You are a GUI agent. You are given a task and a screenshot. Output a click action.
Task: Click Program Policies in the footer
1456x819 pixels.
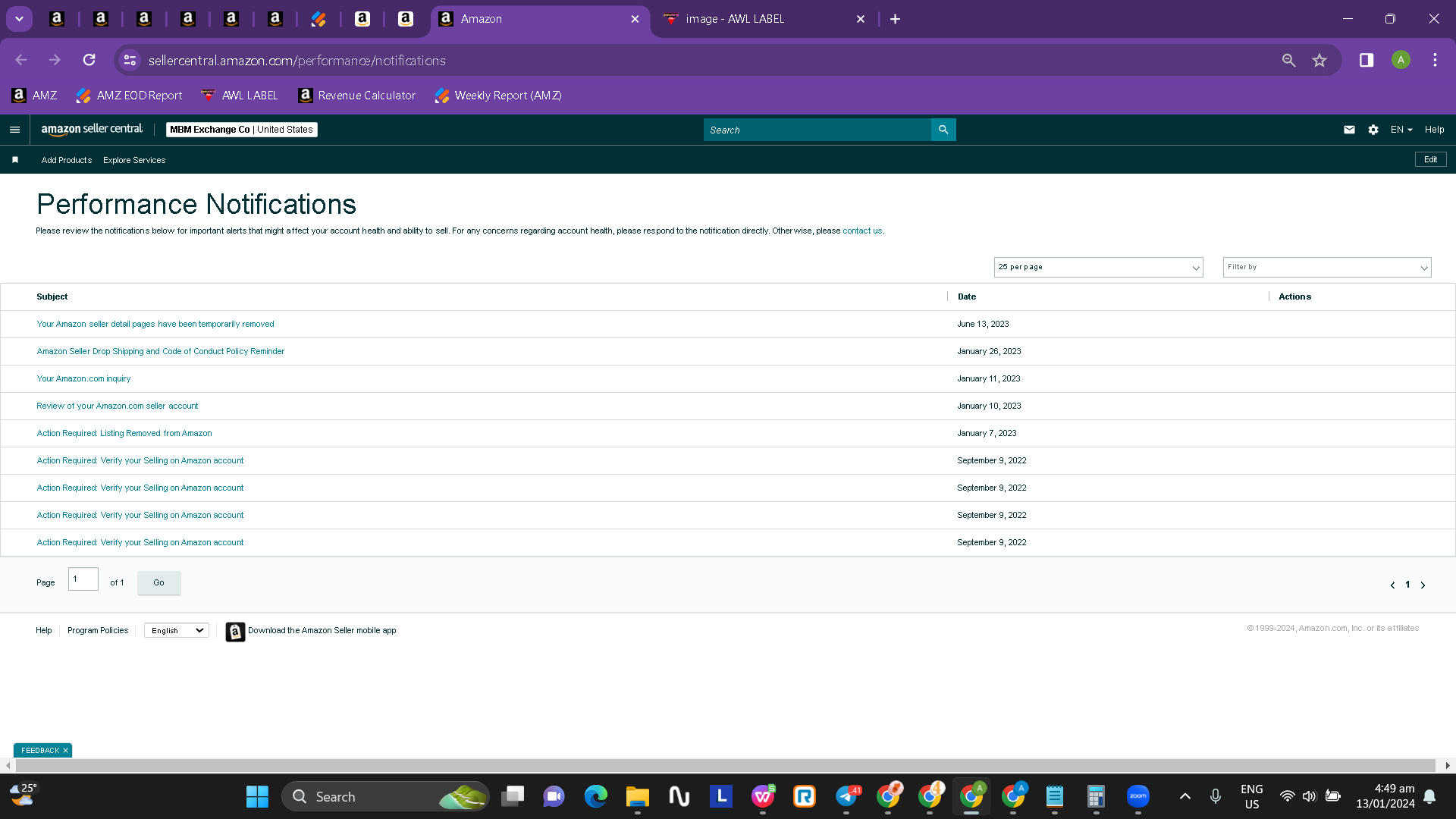[98, 630]
